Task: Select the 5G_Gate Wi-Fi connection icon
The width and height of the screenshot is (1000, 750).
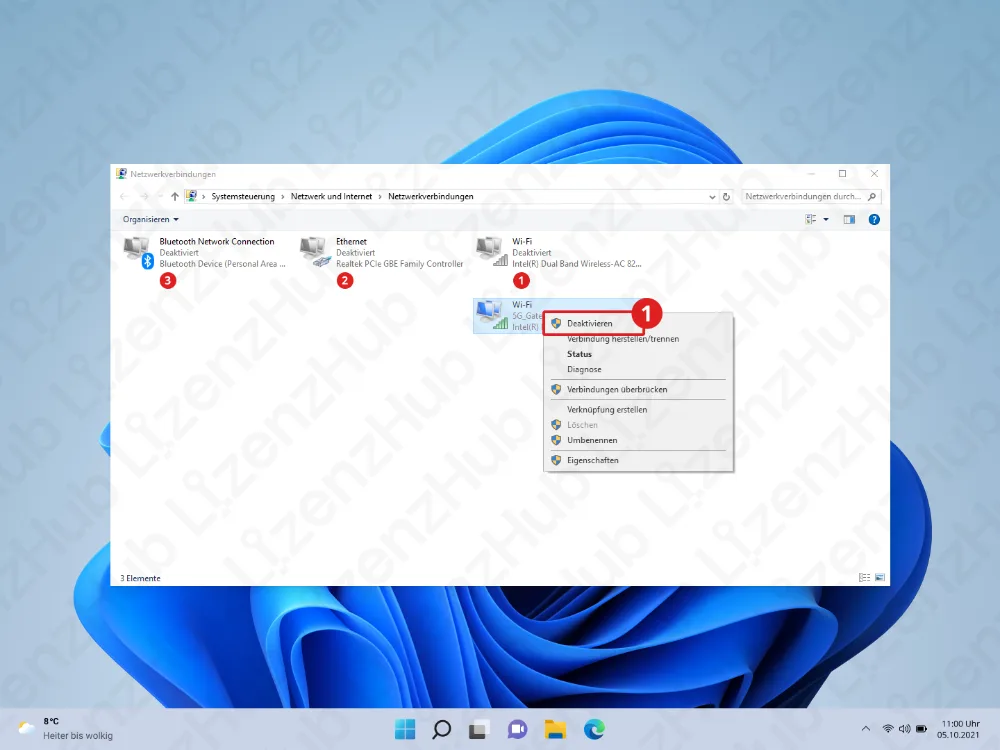Action: (490, 315)
